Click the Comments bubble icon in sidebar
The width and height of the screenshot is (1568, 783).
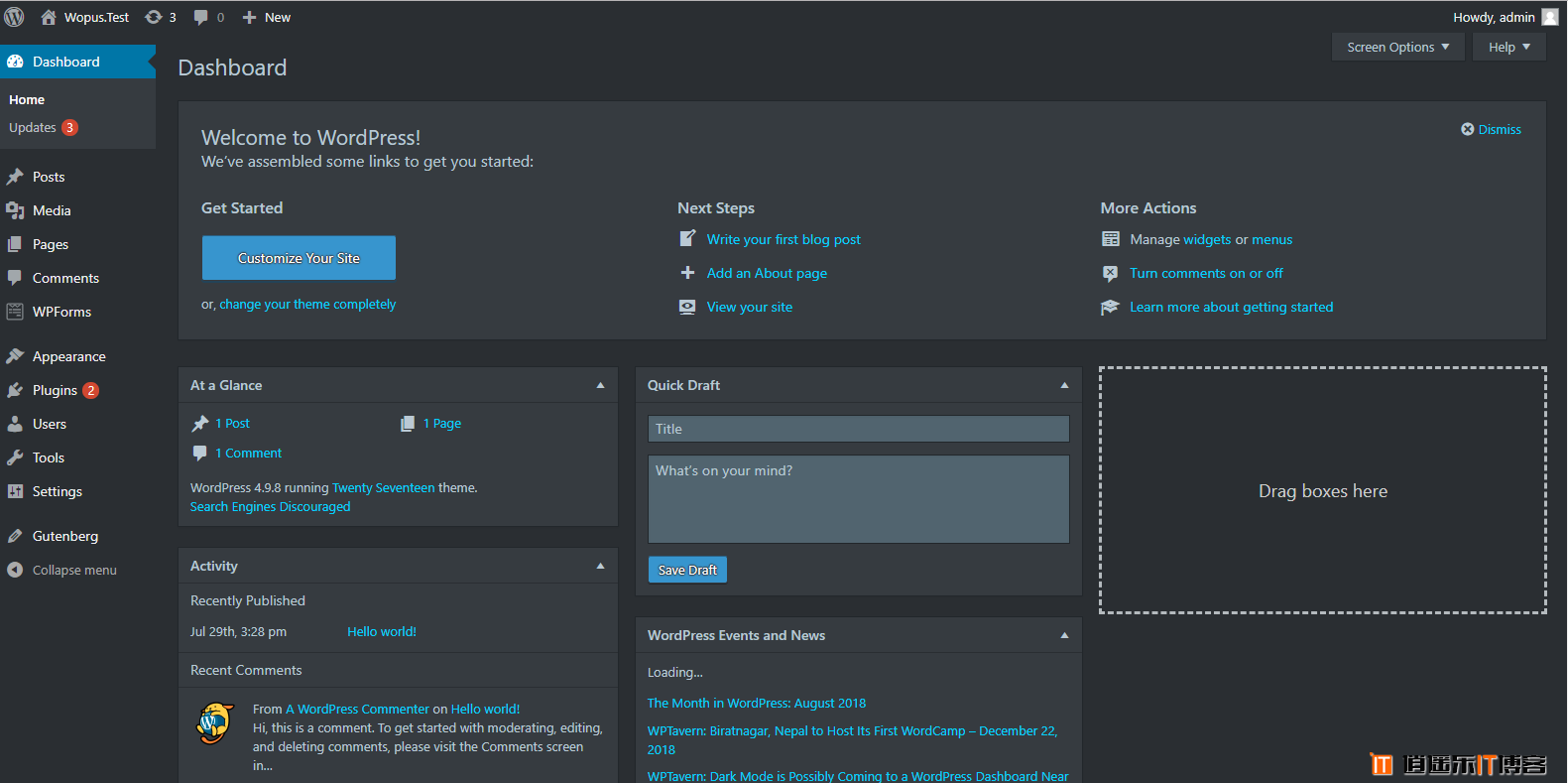15,278
